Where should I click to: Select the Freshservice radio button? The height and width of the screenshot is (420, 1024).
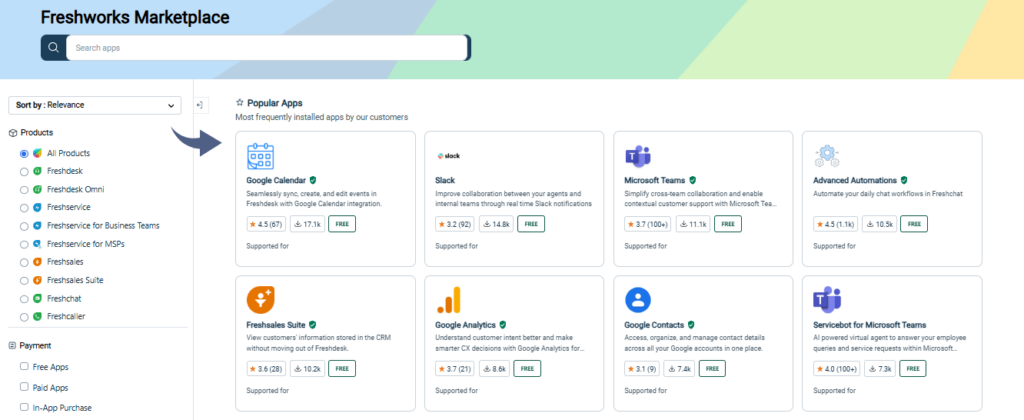click(24, 208)
